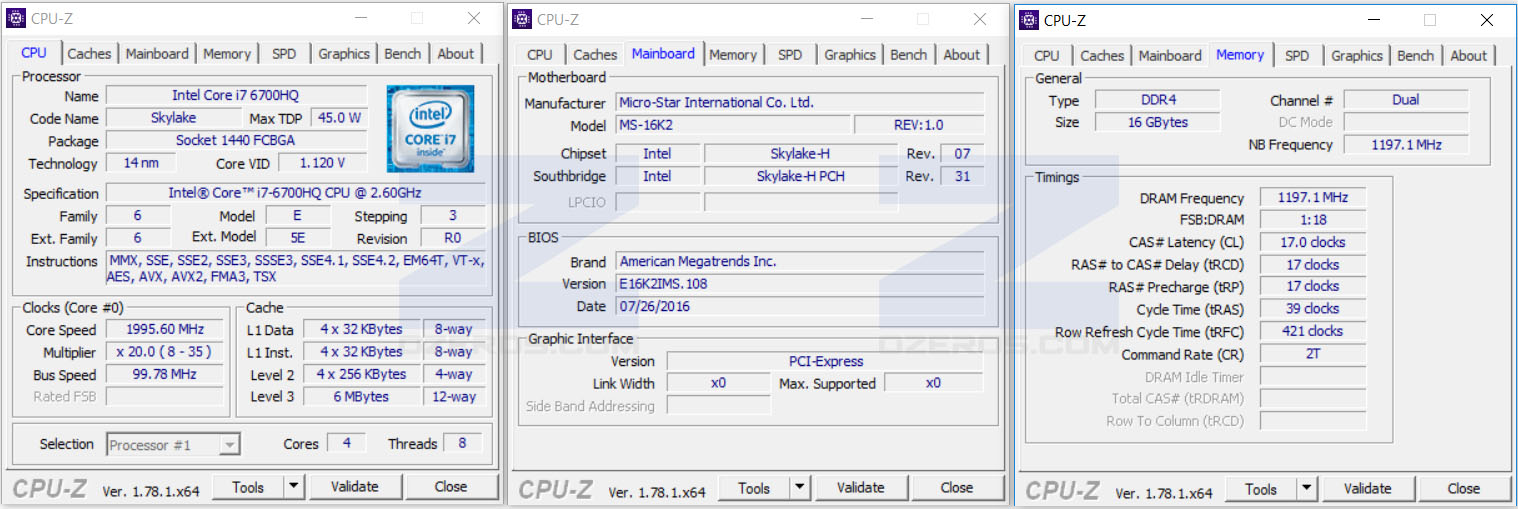Click the BIOS Brand American Megatrends Inc.
The height and width of the screenshot is (509, 1518).
[x=799, y=261]
